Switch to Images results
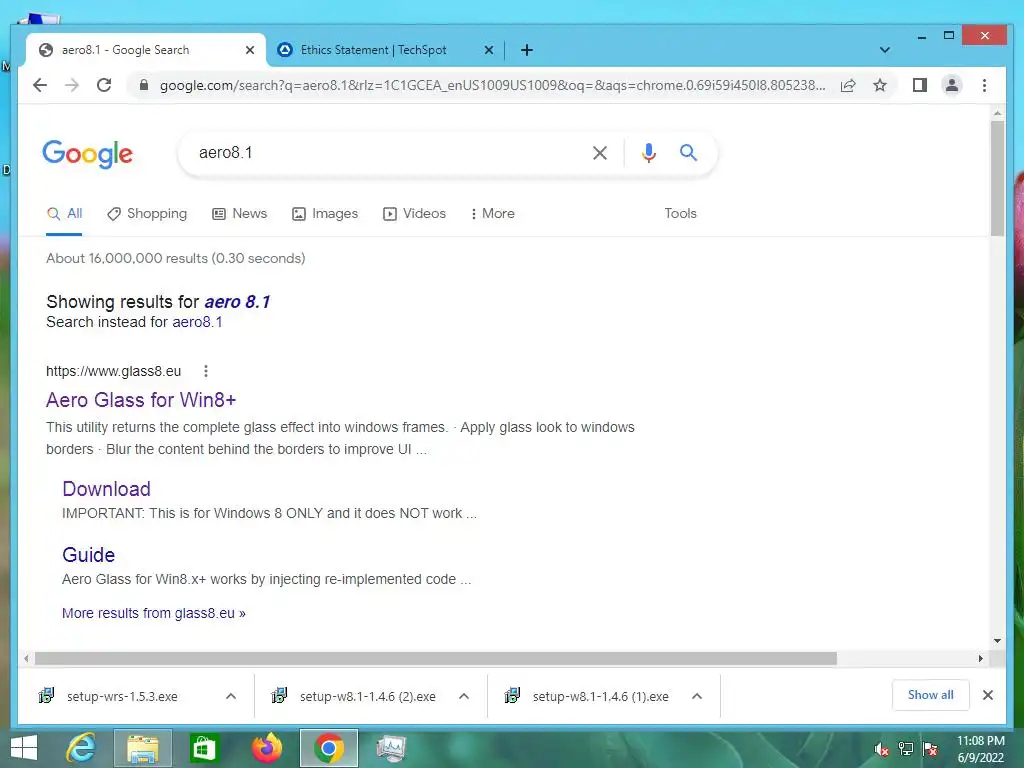The width and height of the screenshot is (1024, 768). pyautogui.click(x=325, y=214)
